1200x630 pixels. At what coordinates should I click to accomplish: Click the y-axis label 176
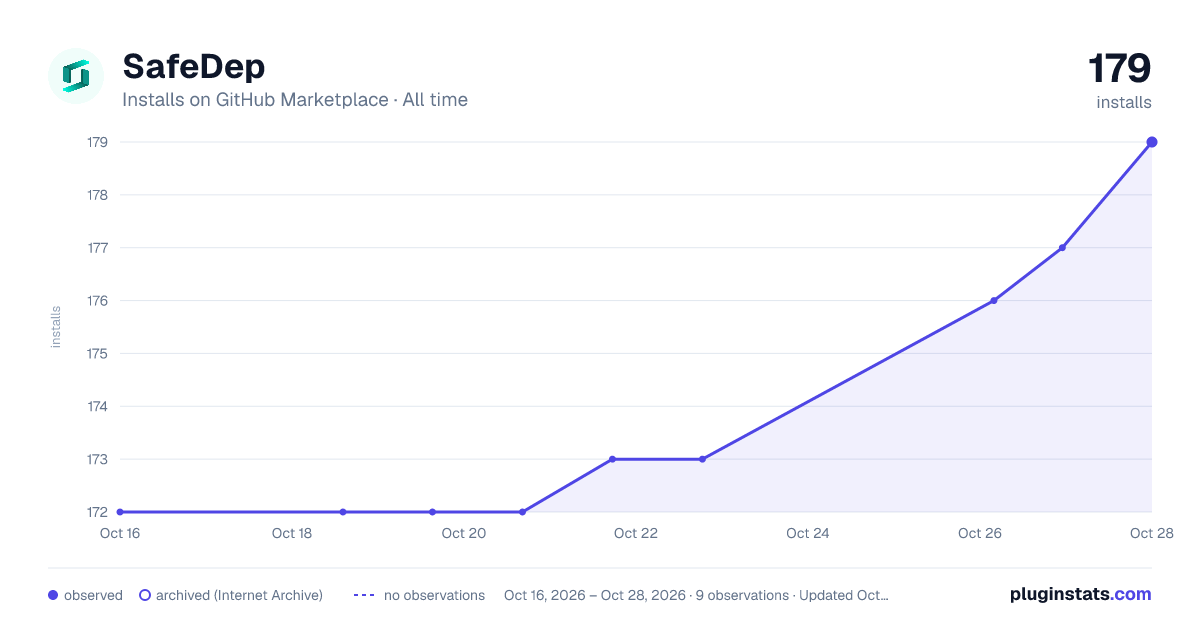pos(97,301)
